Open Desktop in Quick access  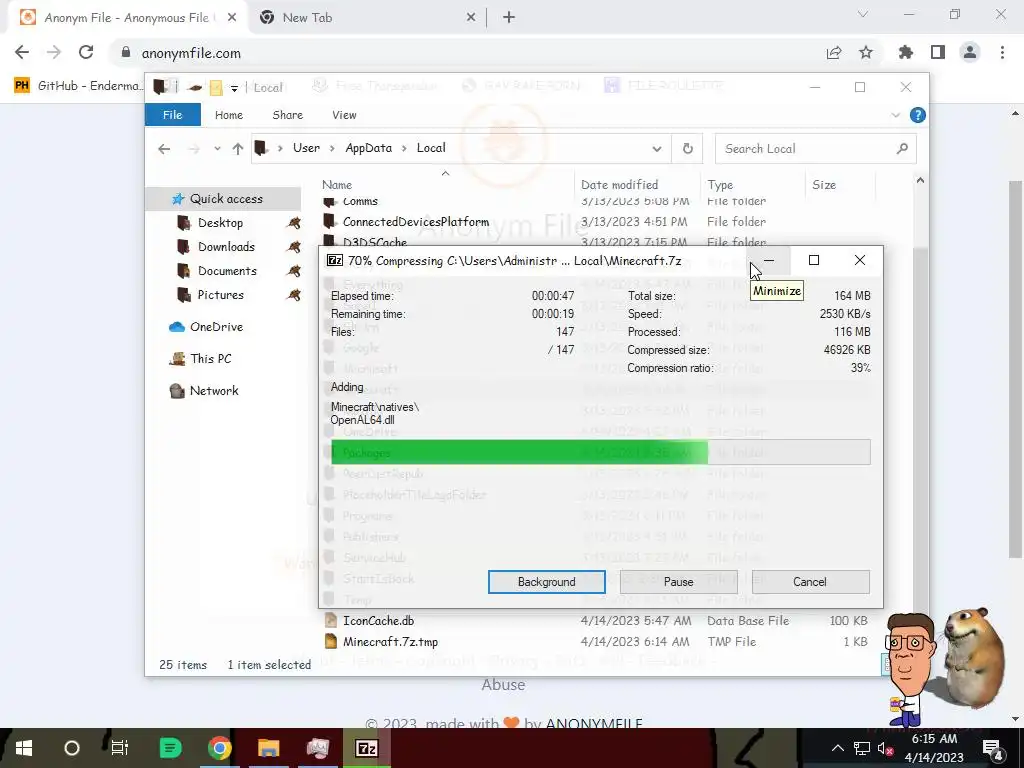click(x=220, y=223)
